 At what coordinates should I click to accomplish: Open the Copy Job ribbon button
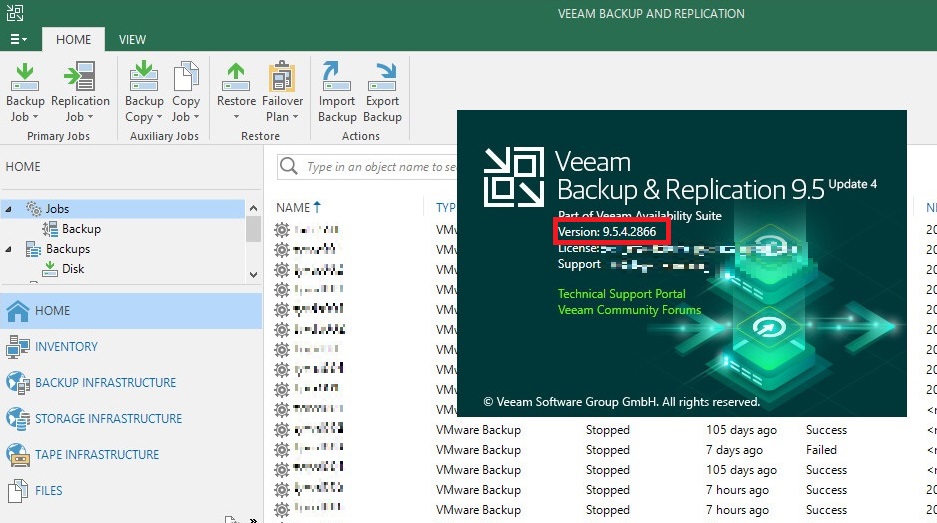(186, 92)
